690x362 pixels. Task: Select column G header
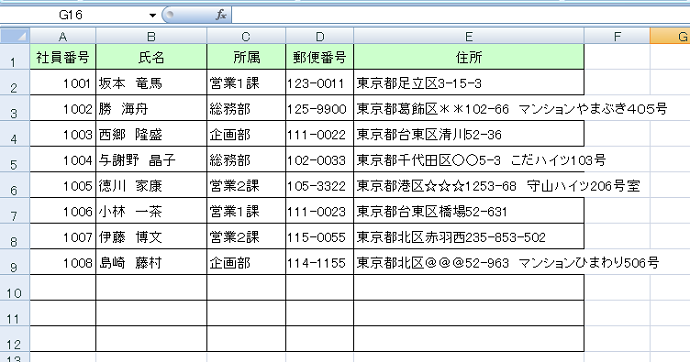tap(670, 36)
